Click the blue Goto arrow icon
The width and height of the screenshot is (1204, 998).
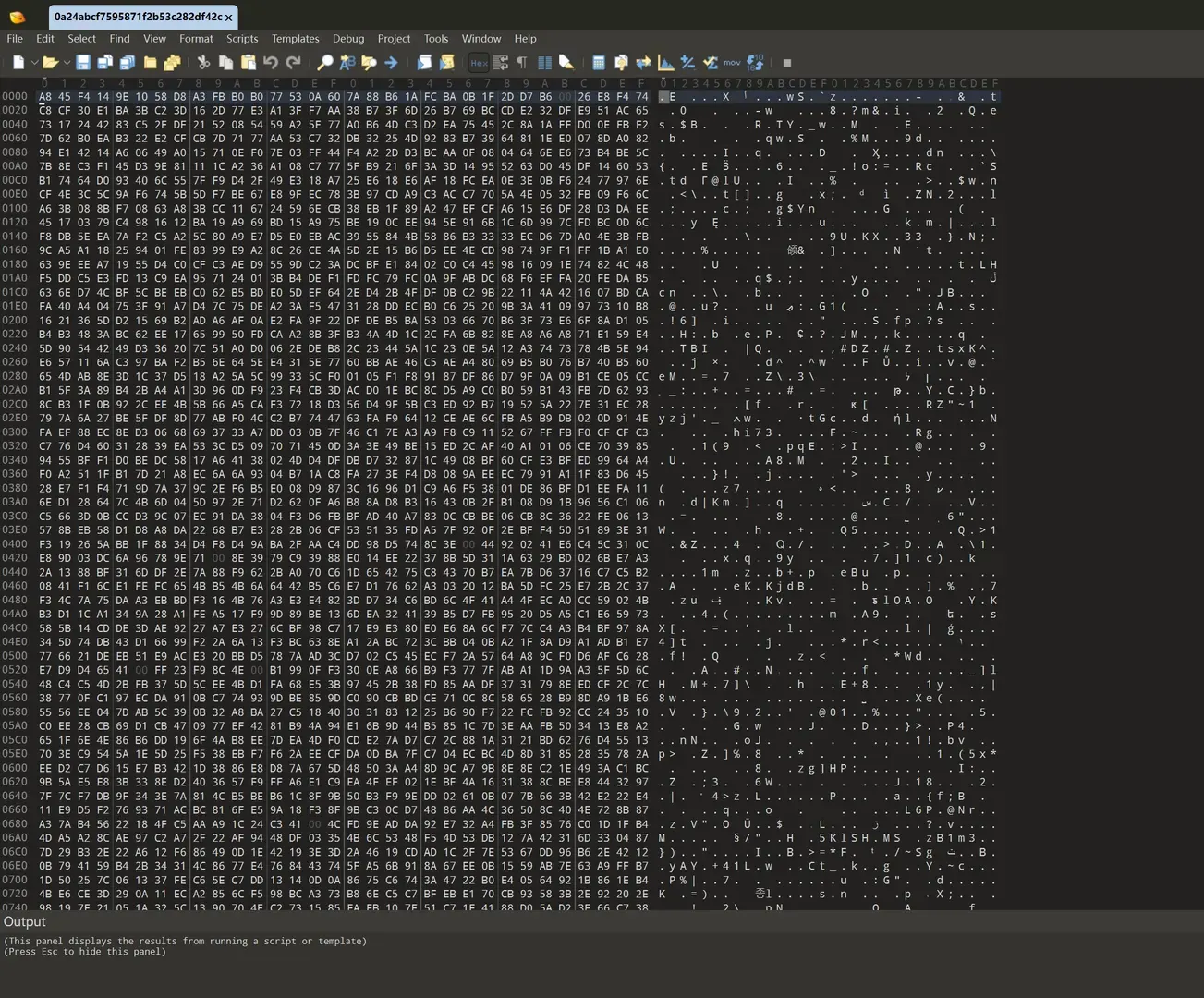click(391, 63)
